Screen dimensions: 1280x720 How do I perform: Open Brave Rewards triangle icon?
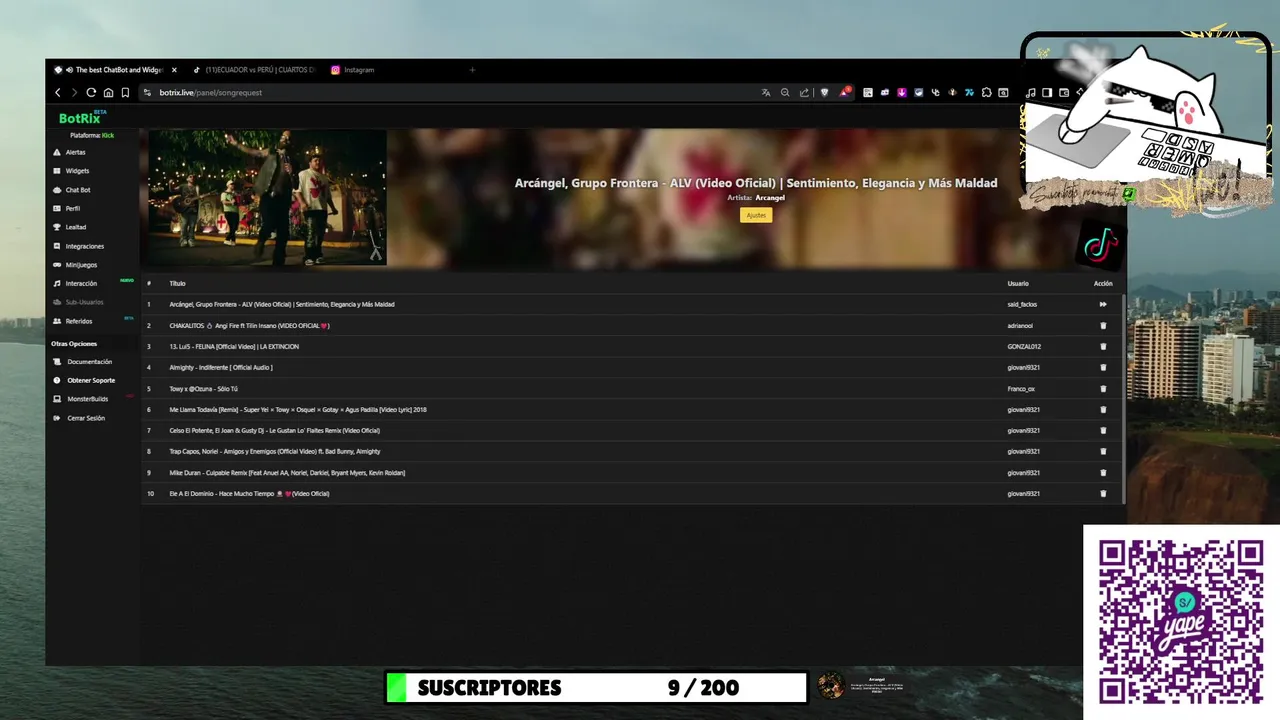point(845,92)
